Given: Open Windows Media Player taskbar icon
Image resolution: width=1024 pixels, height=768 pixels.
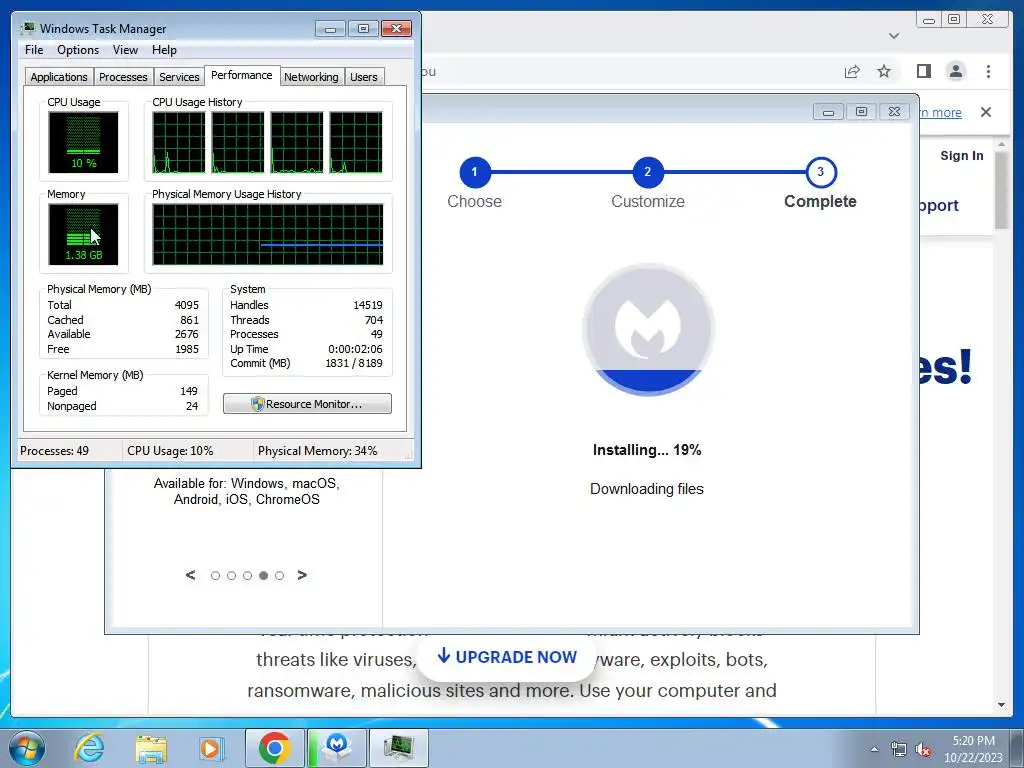Looking at the screenshot, I should [210, 748].
